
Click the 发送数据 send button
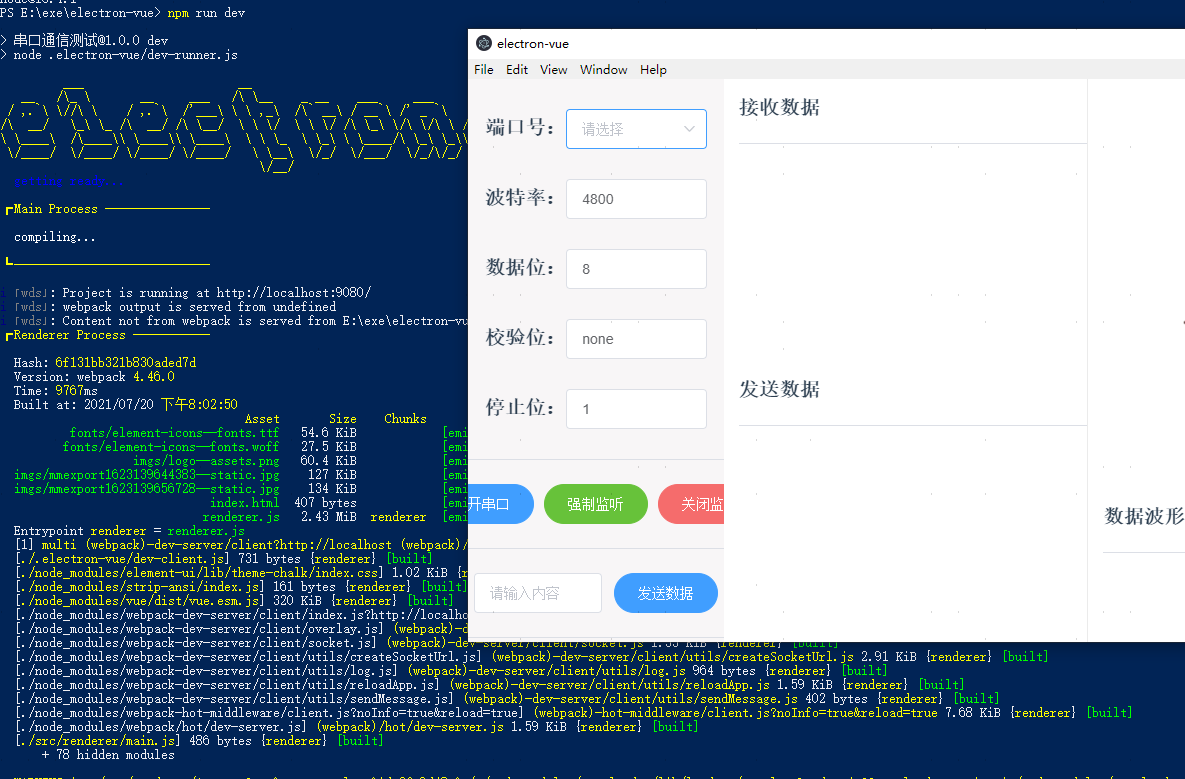(666, 593)
